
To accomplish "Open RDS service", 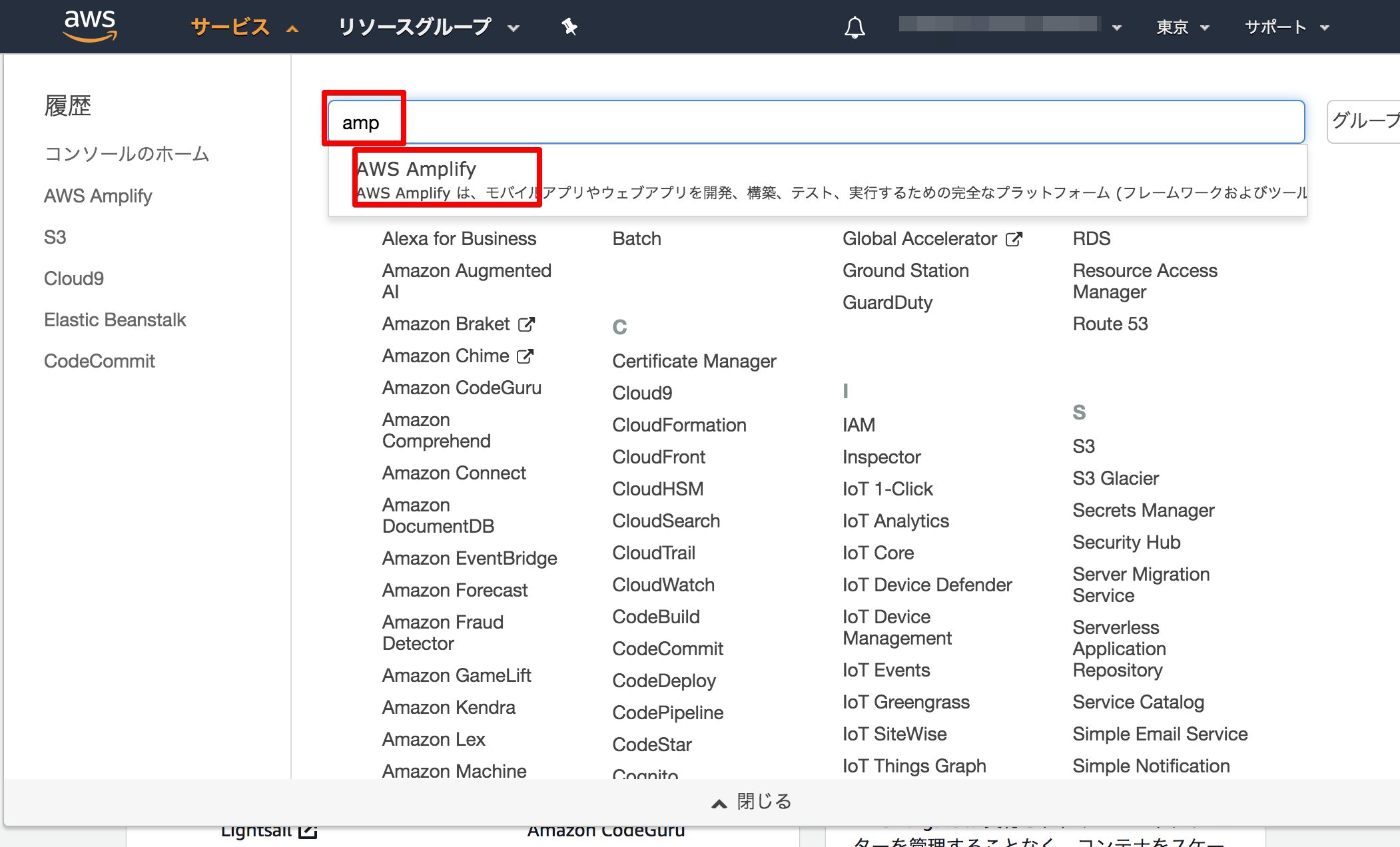I will tap(1092, 238).
